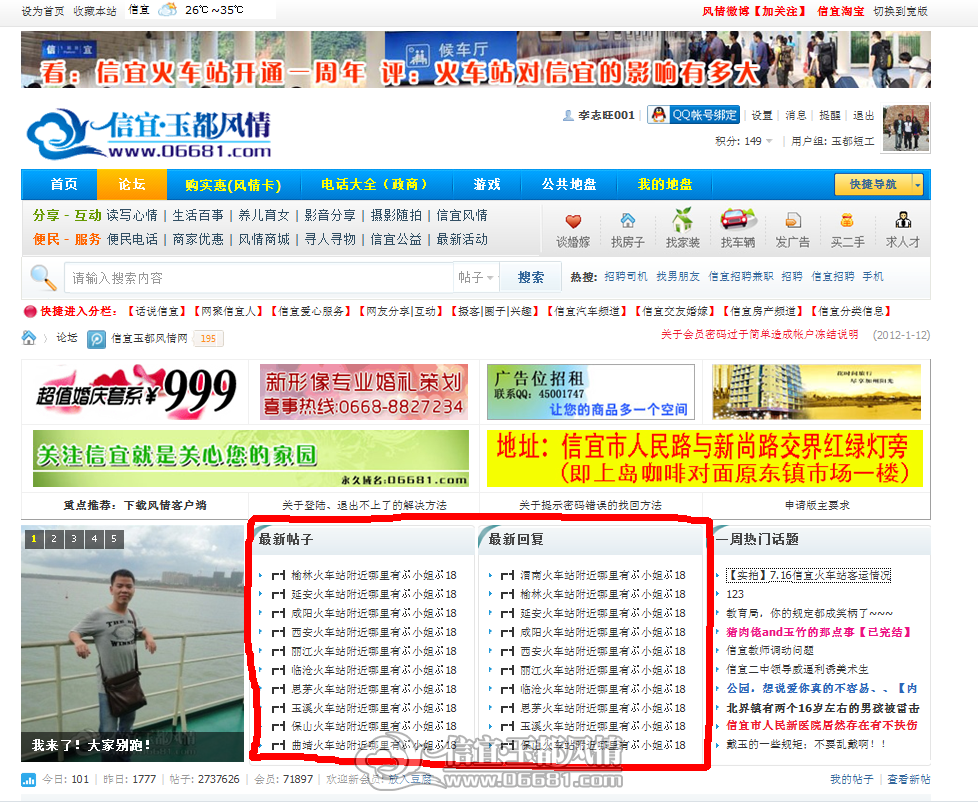The height and width of the screenshot is (802, 978).
Task: Select slideshow page number 5
Action: 114,539
